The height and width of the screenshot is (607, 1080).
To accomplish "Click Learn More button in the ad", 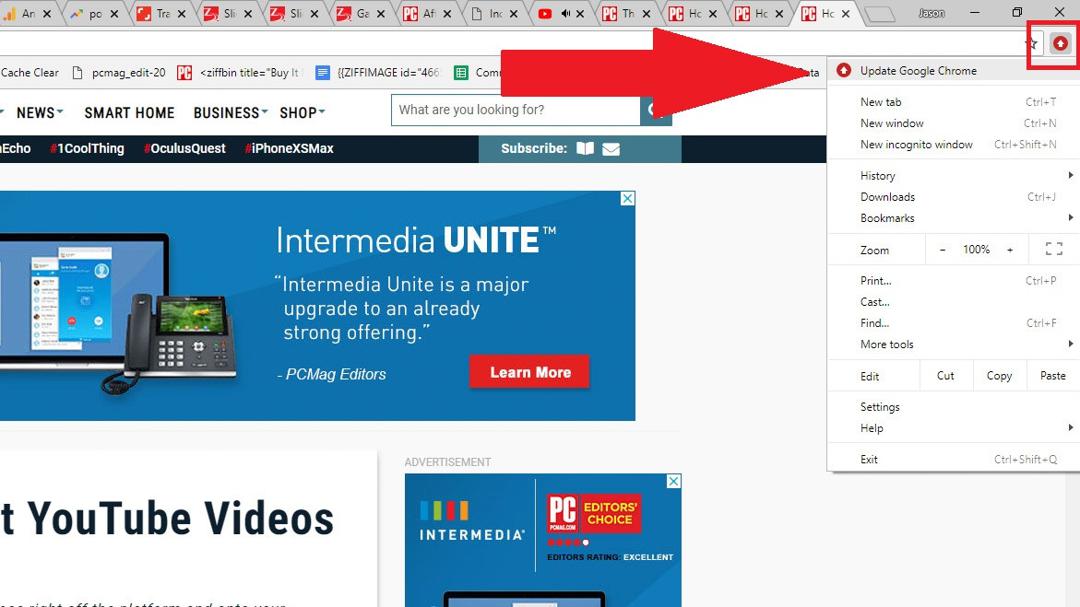I will 530,372.
